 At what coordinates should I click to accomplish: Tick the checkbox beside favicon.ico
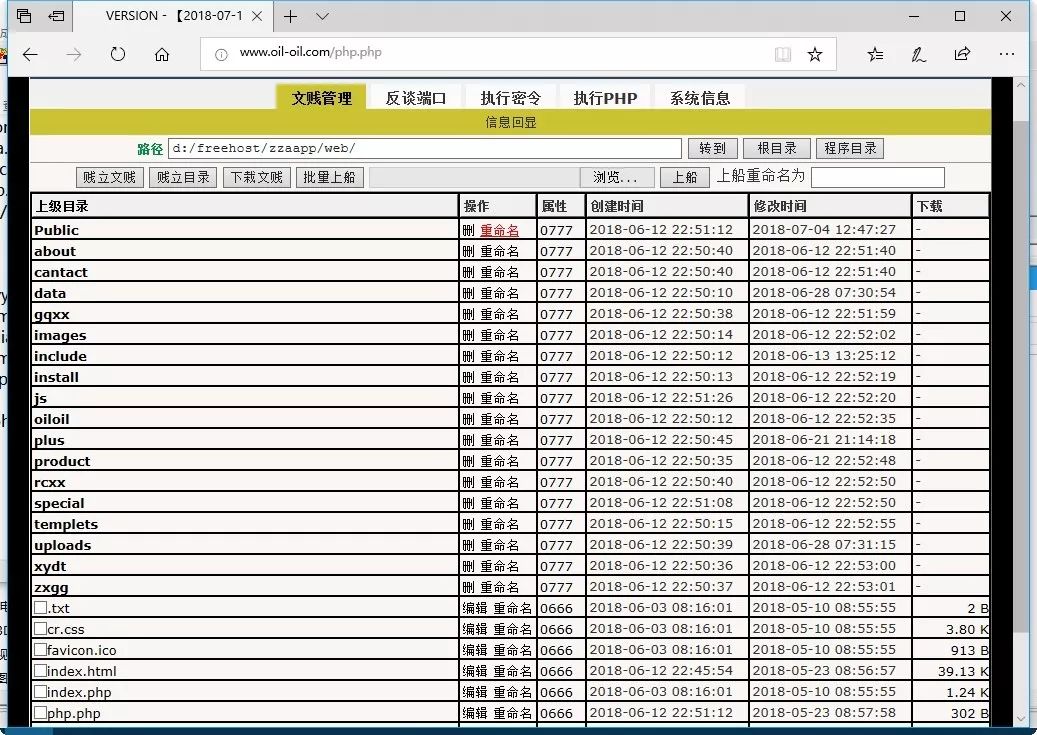click(40, 650)
